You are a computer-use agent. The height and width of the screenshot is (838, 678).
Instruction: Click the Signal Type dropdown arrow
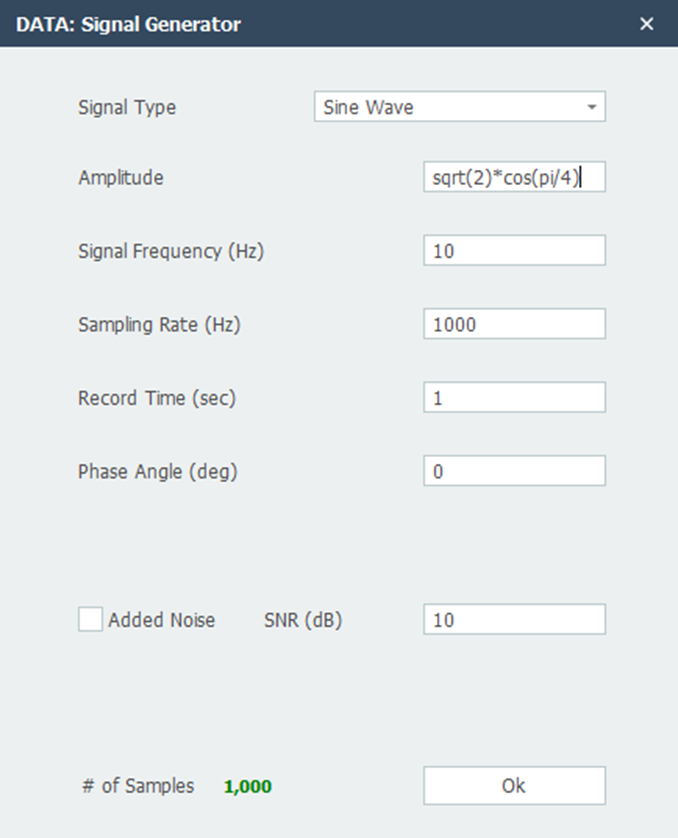[592, 107]
